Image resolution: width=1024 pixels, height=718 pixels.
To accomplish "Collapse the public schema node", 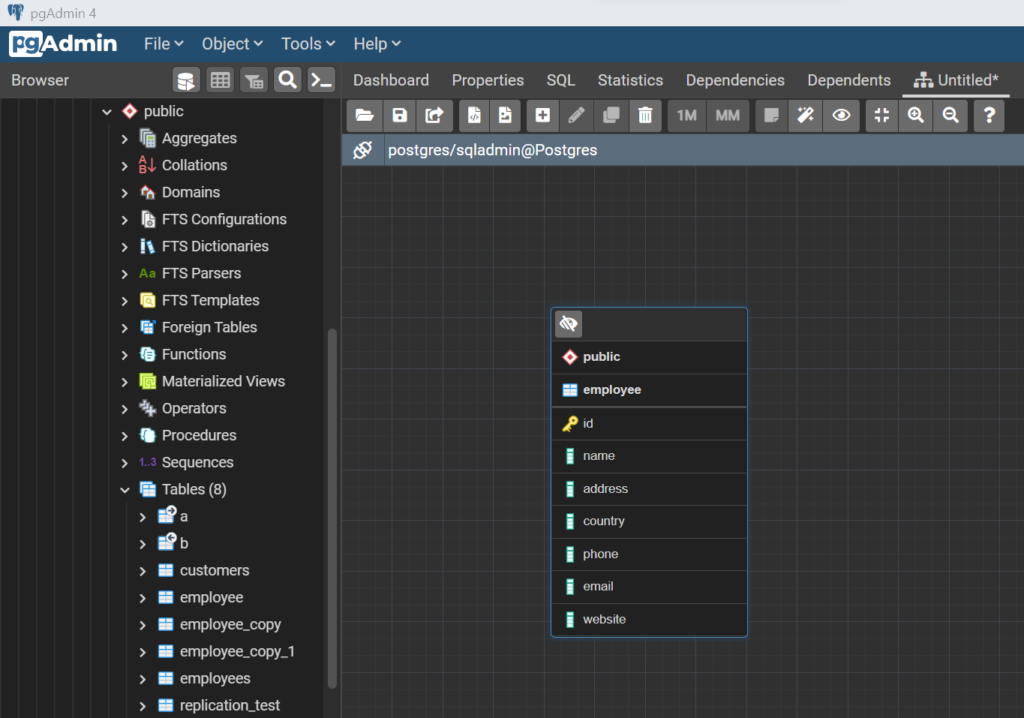I will pos(106,111).
